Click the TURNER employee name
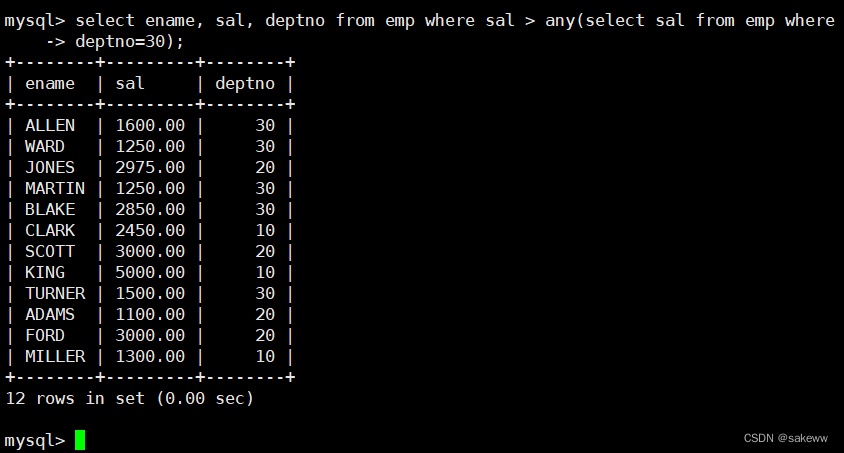 (55, 293)
